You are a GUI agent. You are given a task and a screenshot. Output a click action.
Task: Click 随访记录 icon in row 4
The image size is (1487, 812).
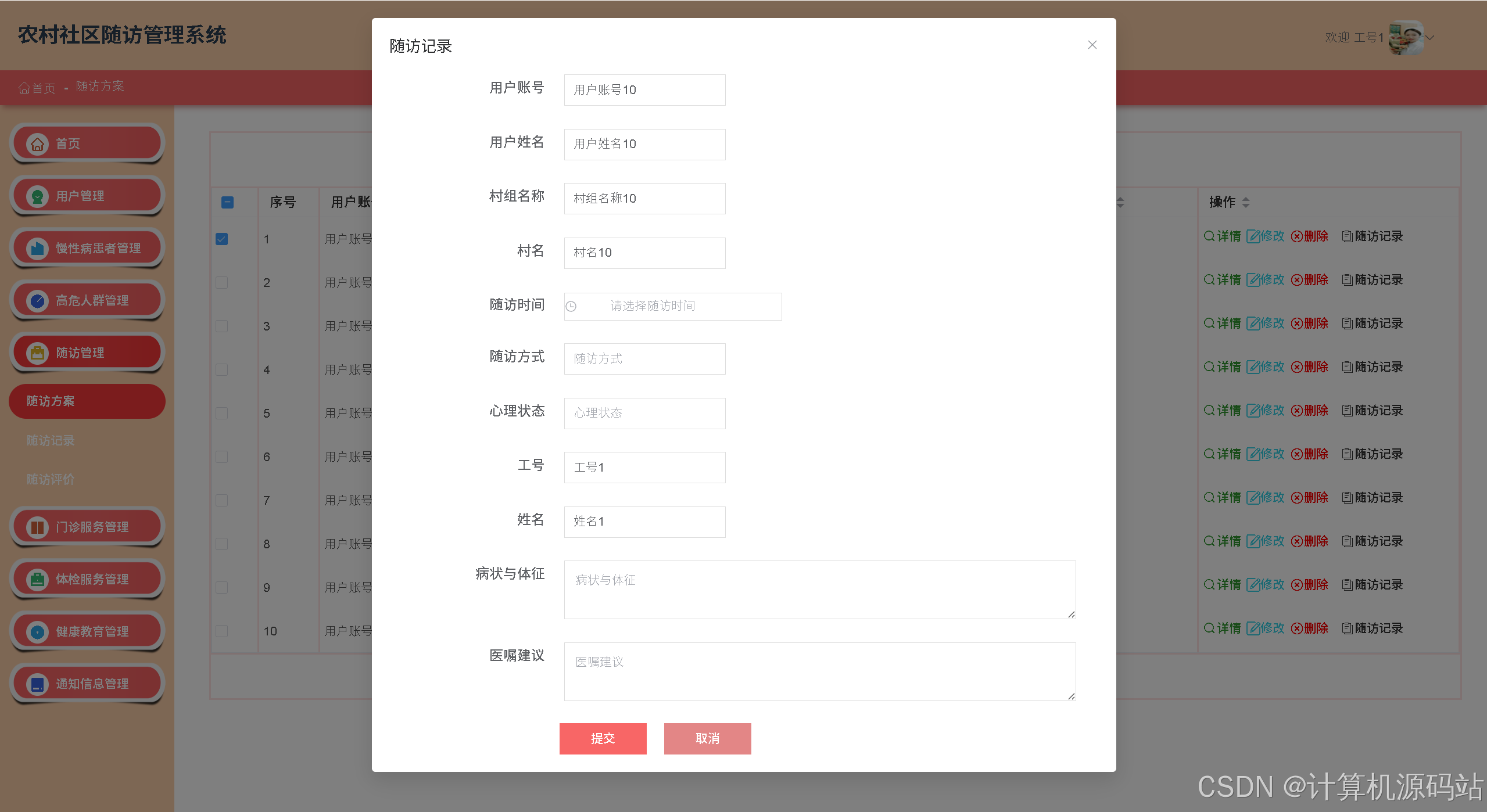(x=1347, y=367)
